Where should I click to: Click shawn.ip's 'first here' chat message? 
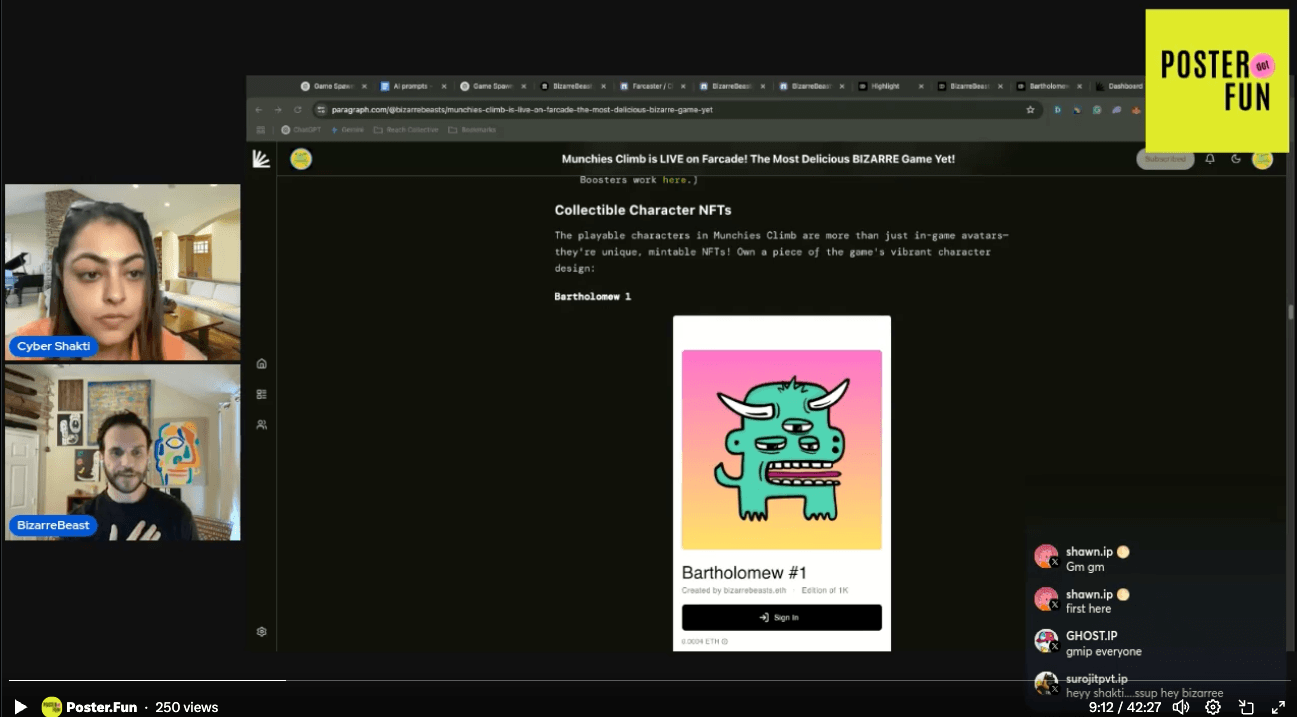pyautogui.click(x=1088, y=609)
